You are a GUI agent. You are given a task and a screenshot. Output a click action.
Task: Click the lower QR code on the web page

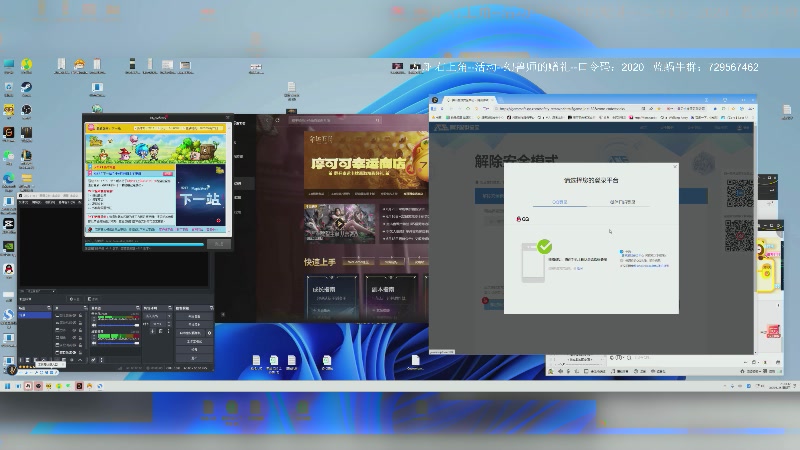click(x=739, y=234)
